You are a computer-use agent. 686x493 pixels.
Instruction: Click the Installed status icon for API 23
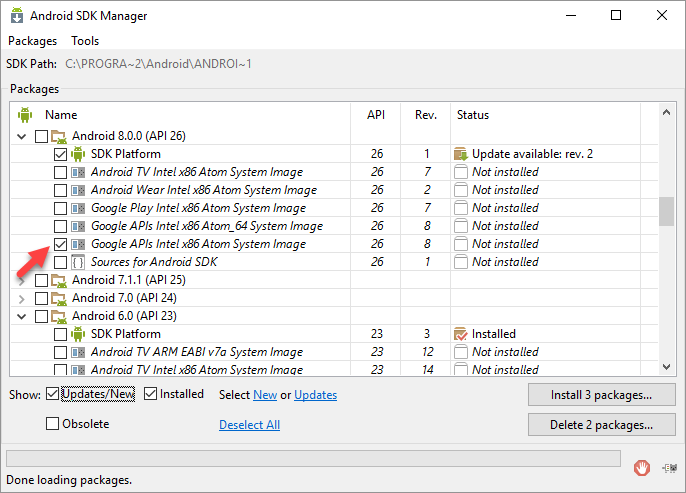461,334
